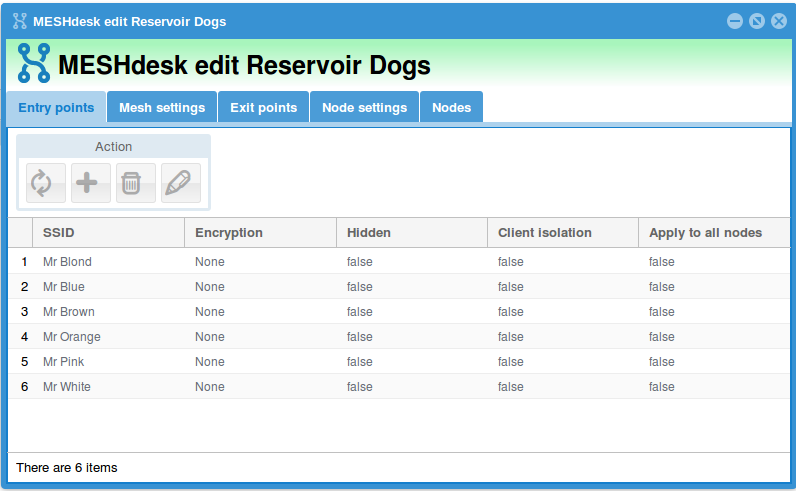Click the pencil edit icon
Viewport: 796px width, 491px height.
[181, 183]
